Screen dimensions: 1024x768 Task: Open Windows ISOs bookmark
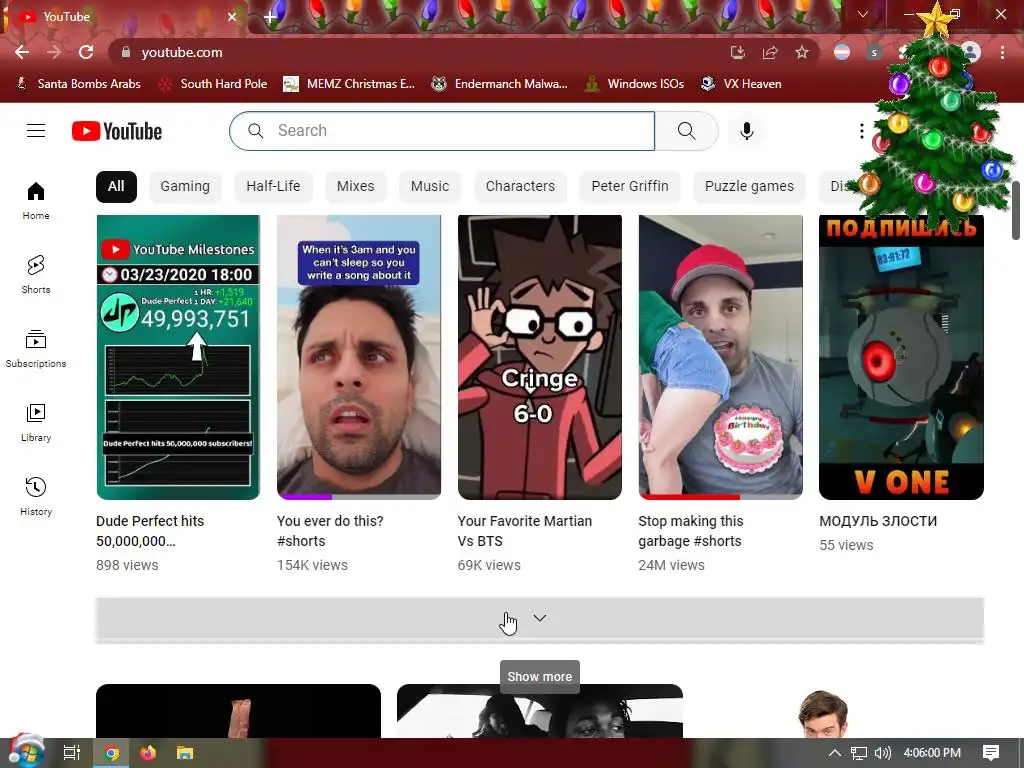pos(634,84)
